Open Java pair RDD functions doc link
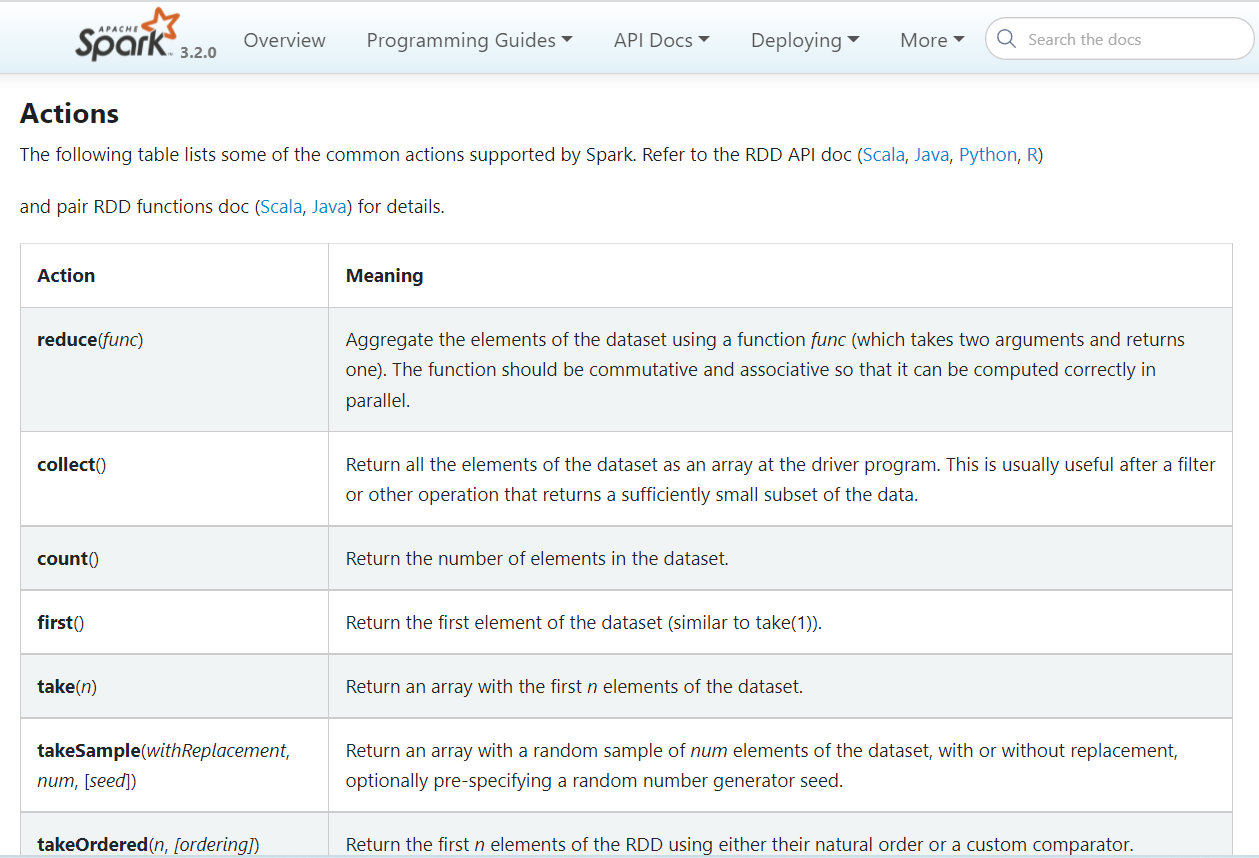 pos(329,207)
